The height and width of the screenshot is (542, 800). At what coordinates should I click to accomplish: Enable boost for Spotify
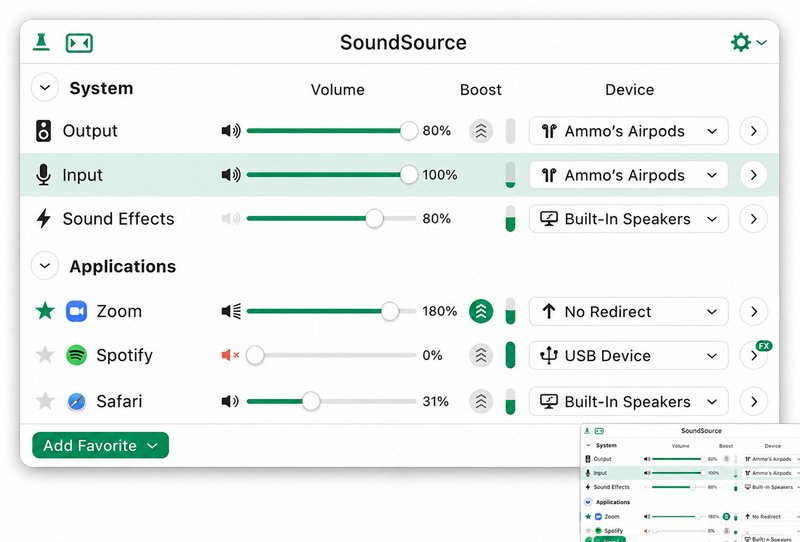tap(481, 355)
